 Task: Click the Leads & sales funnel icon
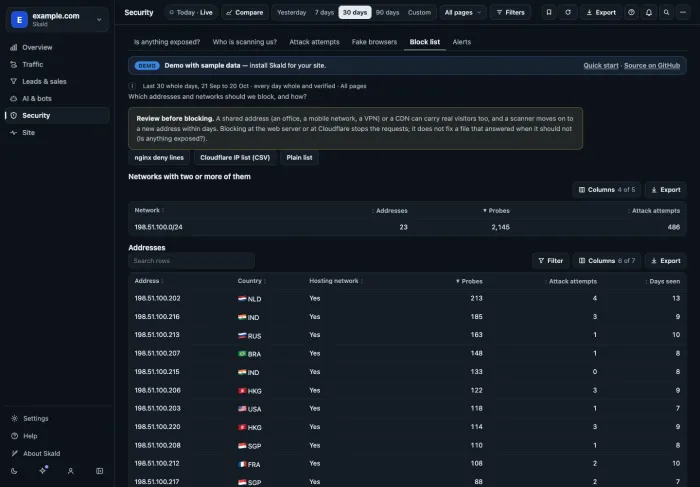pyautogui.click(x=13, y=81)
